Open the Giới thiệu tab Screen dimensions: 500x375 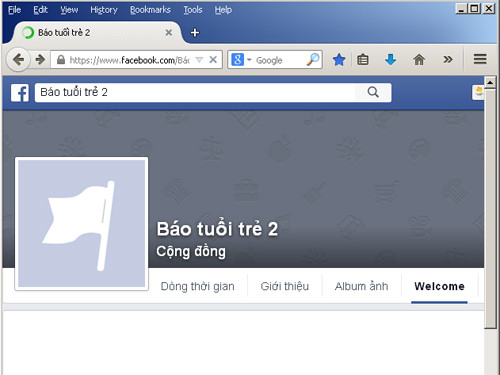point(285,286)
